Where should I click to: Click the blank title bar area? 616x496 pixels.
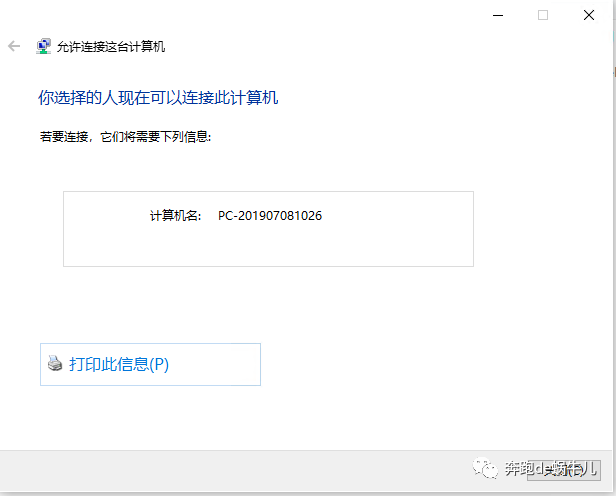coord(250,15)
